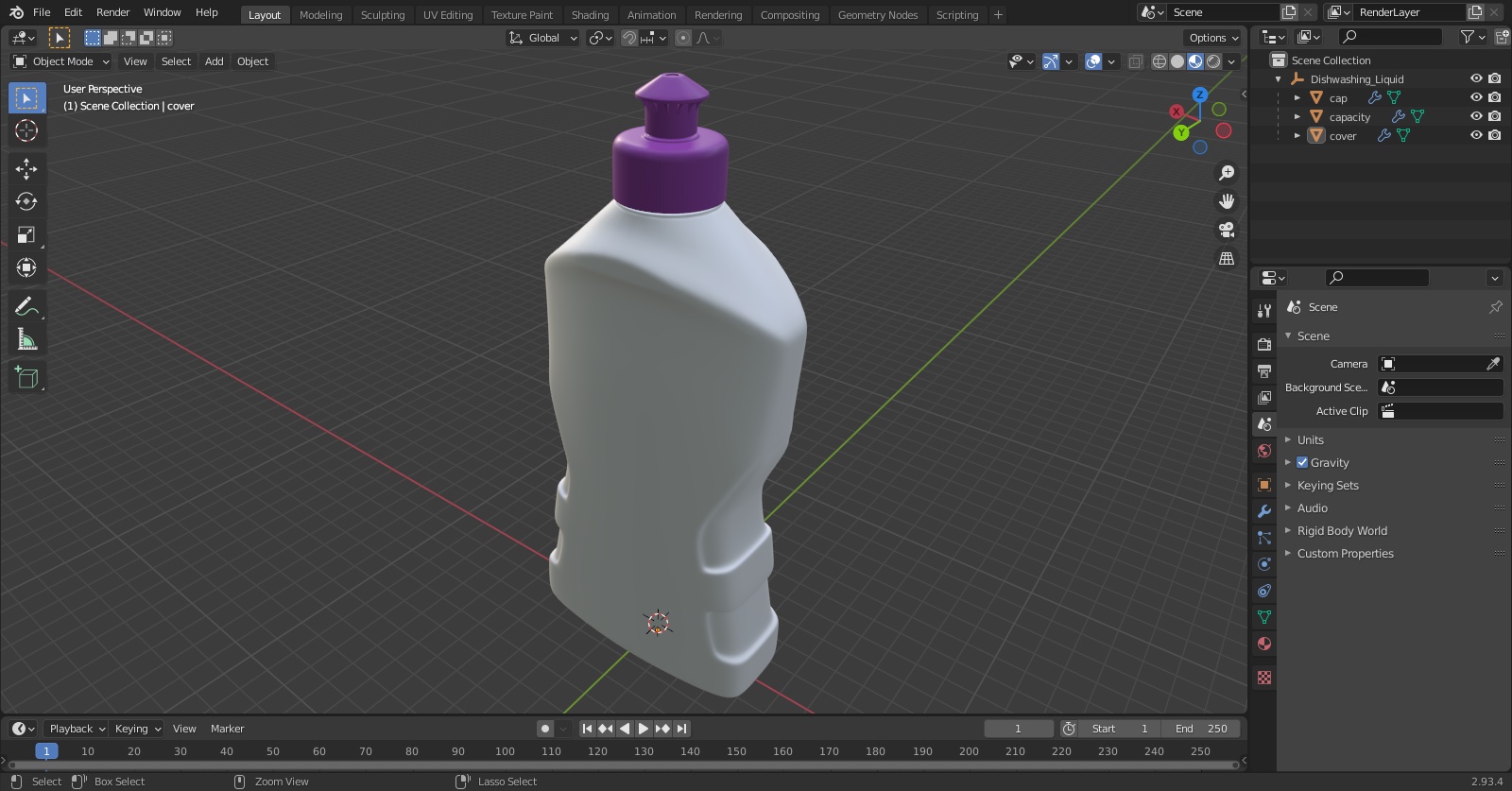
Task: Hide the cap object in viewport
Action: (x=1476, y=97)
